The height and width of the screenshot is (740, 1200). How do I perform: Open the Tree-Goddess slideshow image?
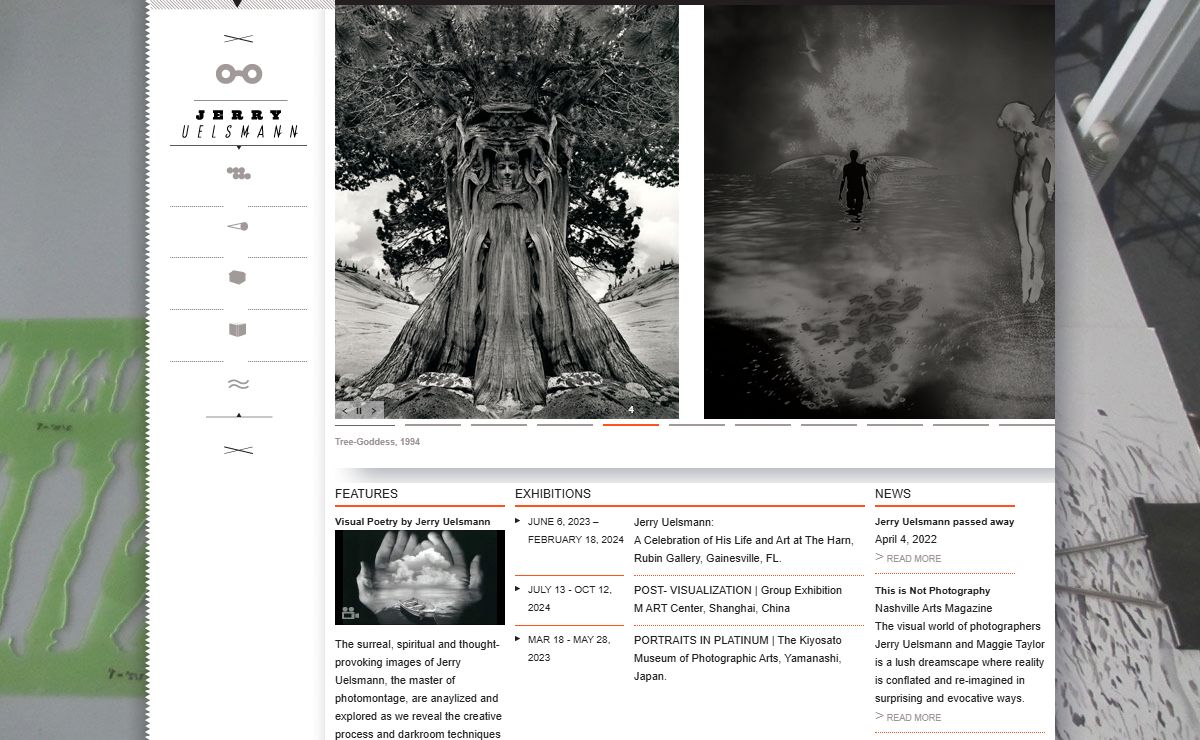click(x=507, y=212)
